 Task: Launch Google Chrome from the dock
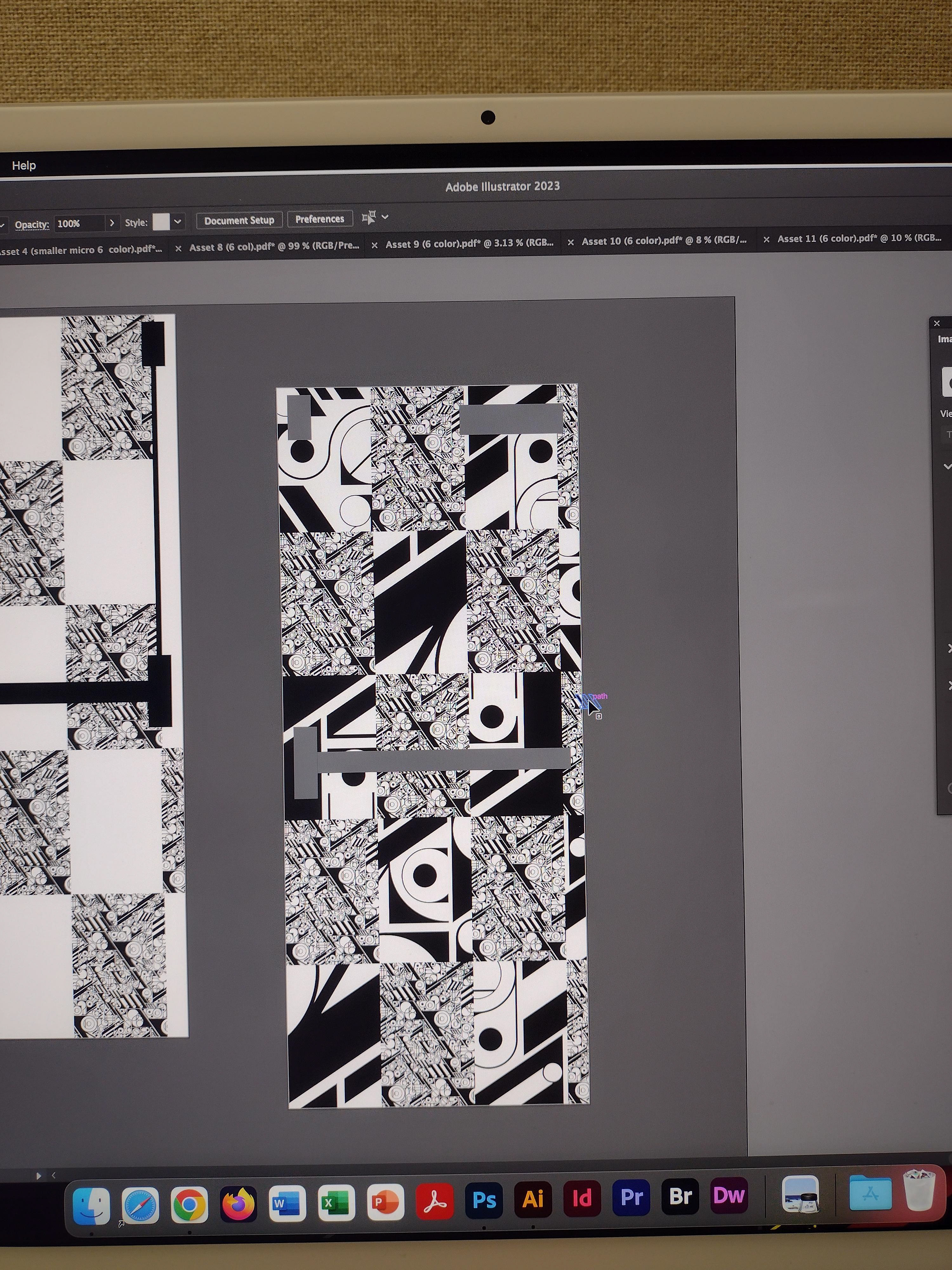click(x=189, y=1204)
